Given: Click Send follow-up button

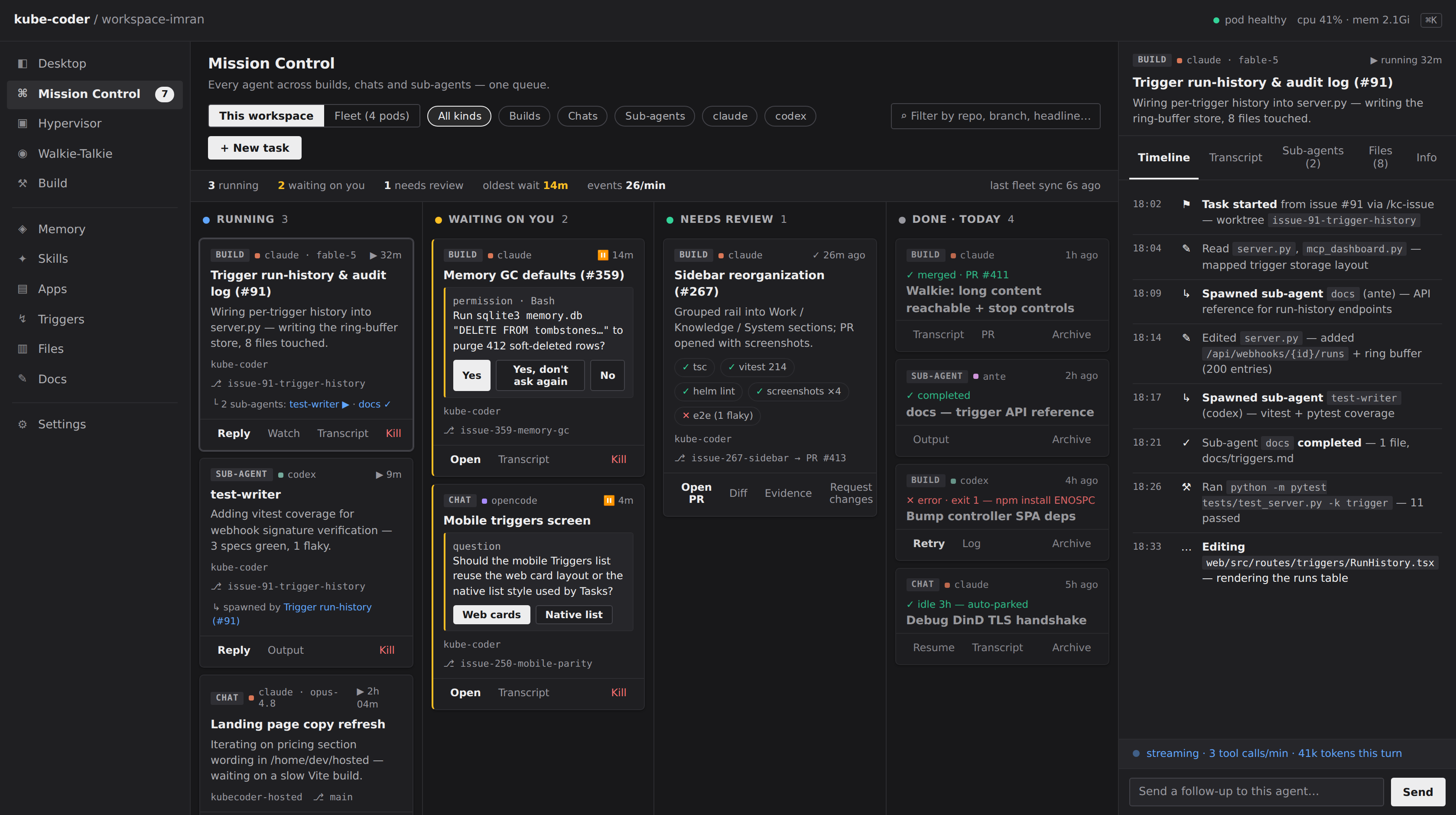Looking at the screenshot, I should [1417, 792].
